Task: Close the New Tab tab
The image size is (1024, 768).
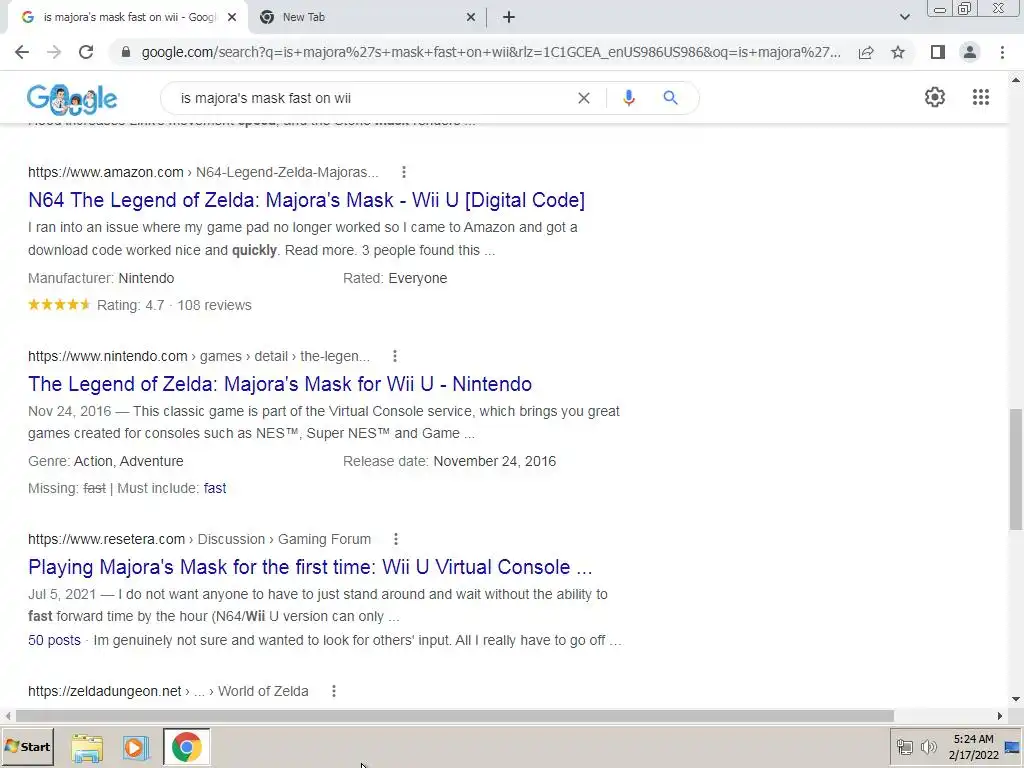Action: 470,18
